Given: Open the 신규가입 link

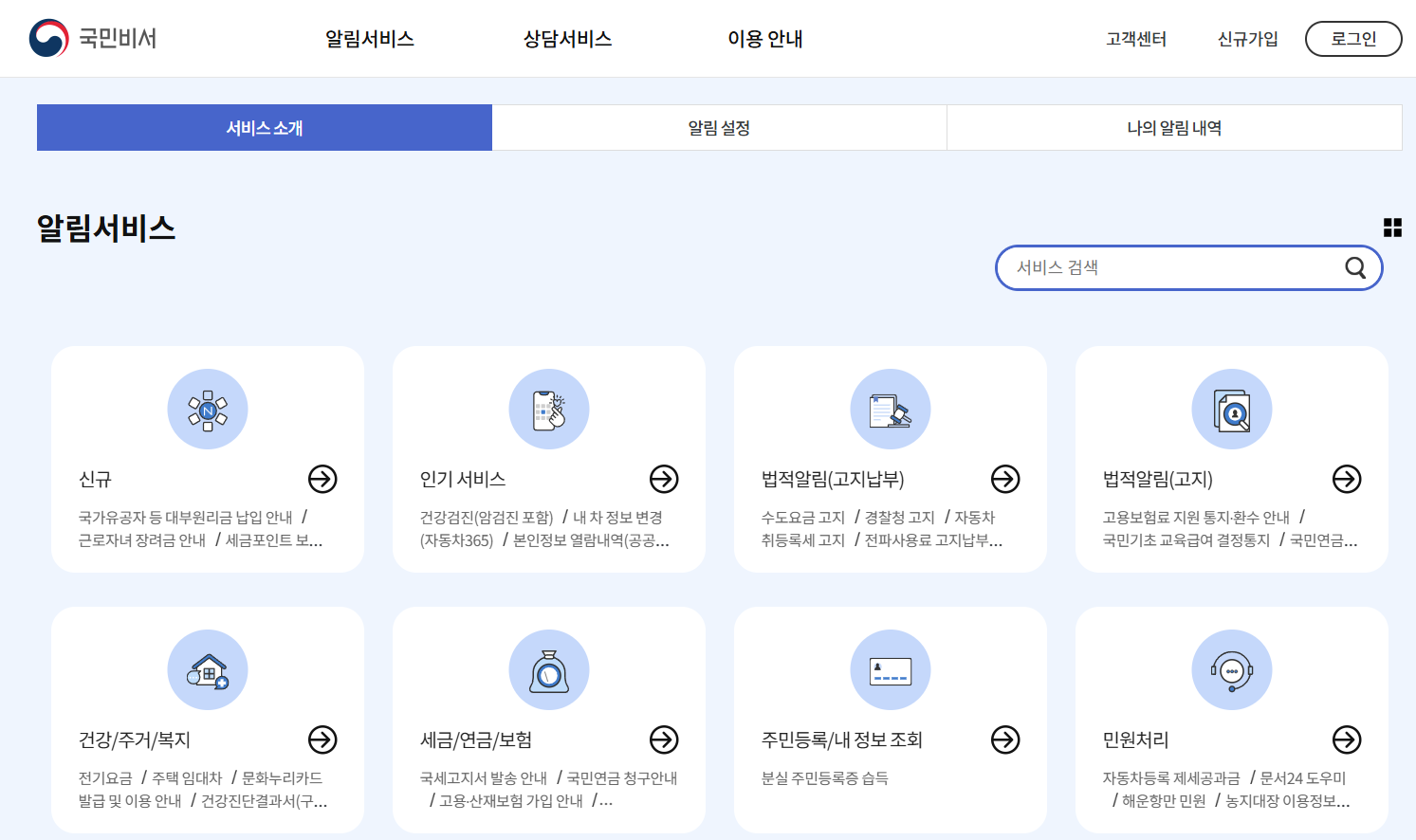Looking at the screenshot, I should point(1247,39).
